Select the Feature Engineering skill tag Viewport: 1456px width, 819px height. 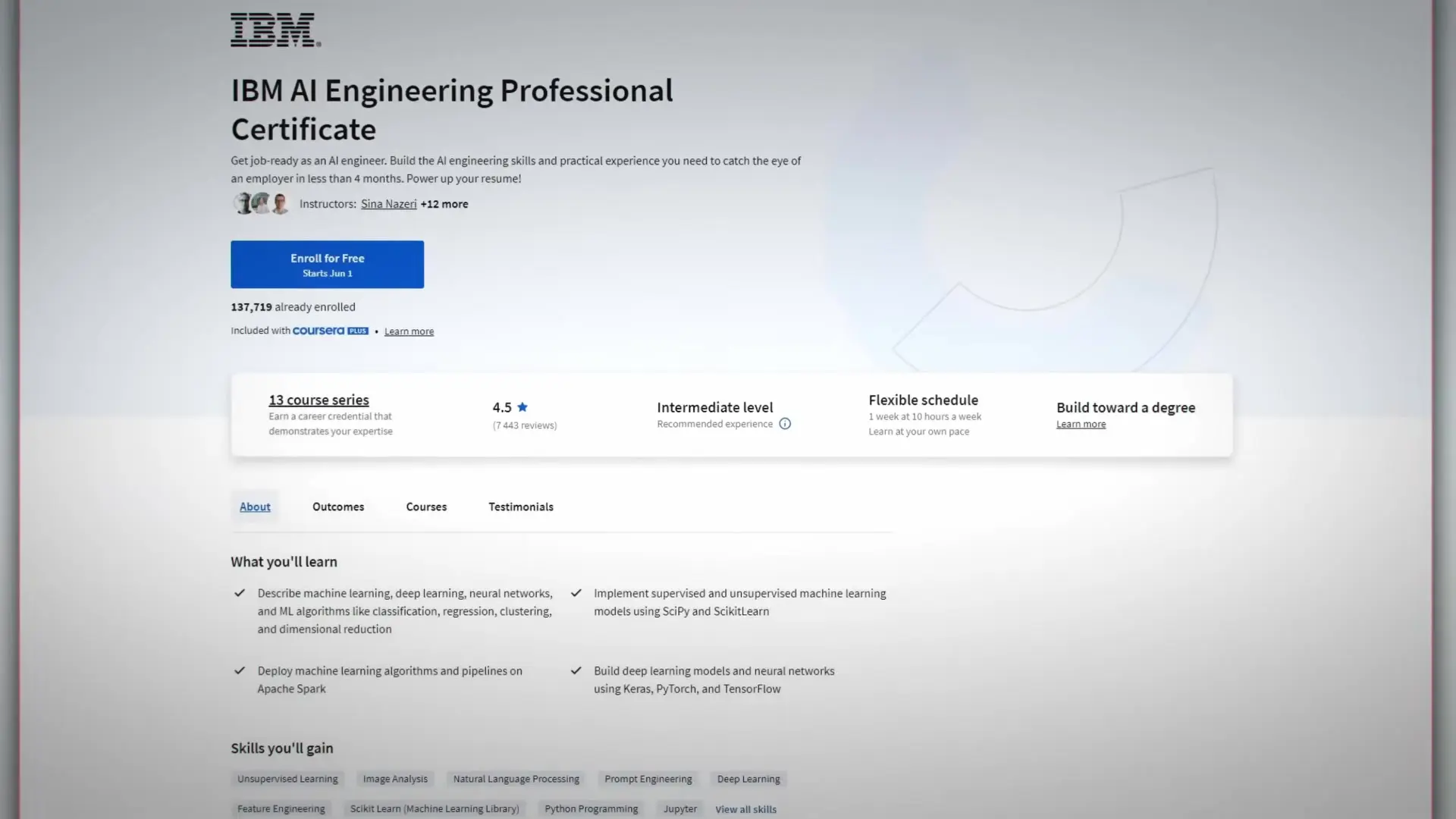(281, 809)
